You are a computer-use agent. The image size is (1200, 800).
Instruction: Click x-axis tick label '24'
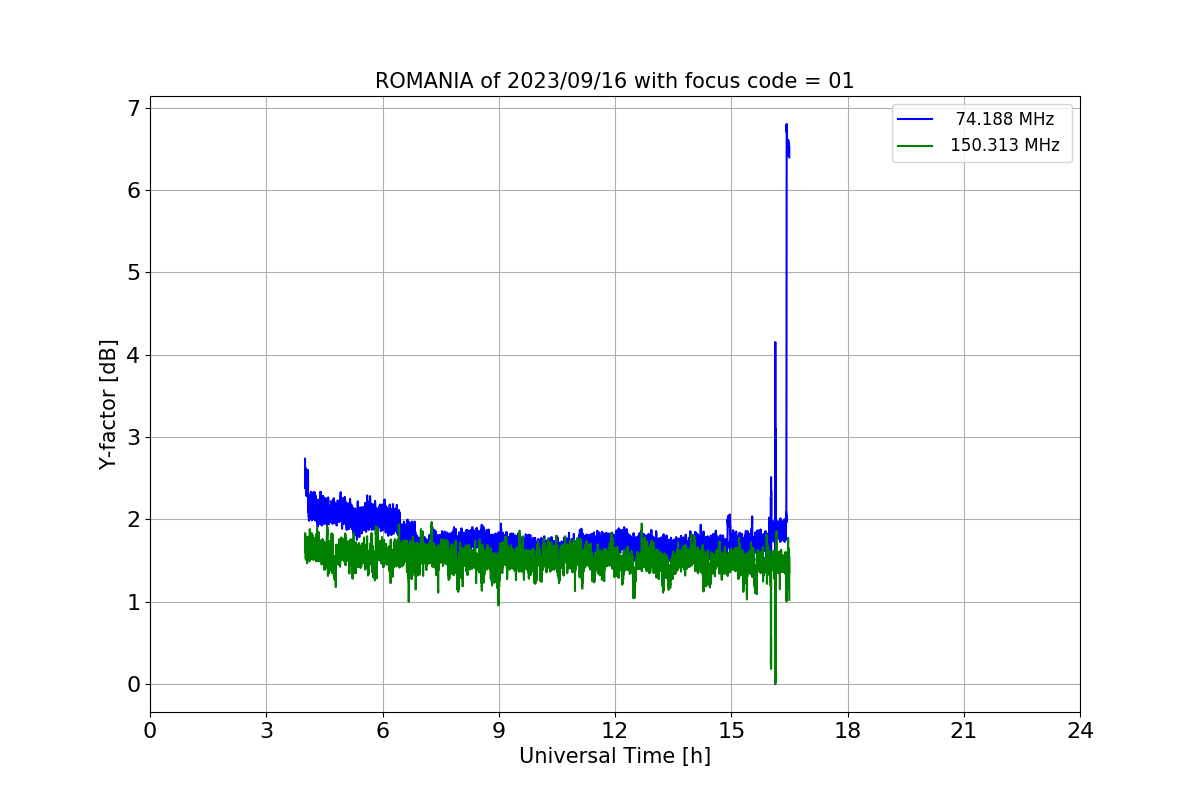(1080, 731)
